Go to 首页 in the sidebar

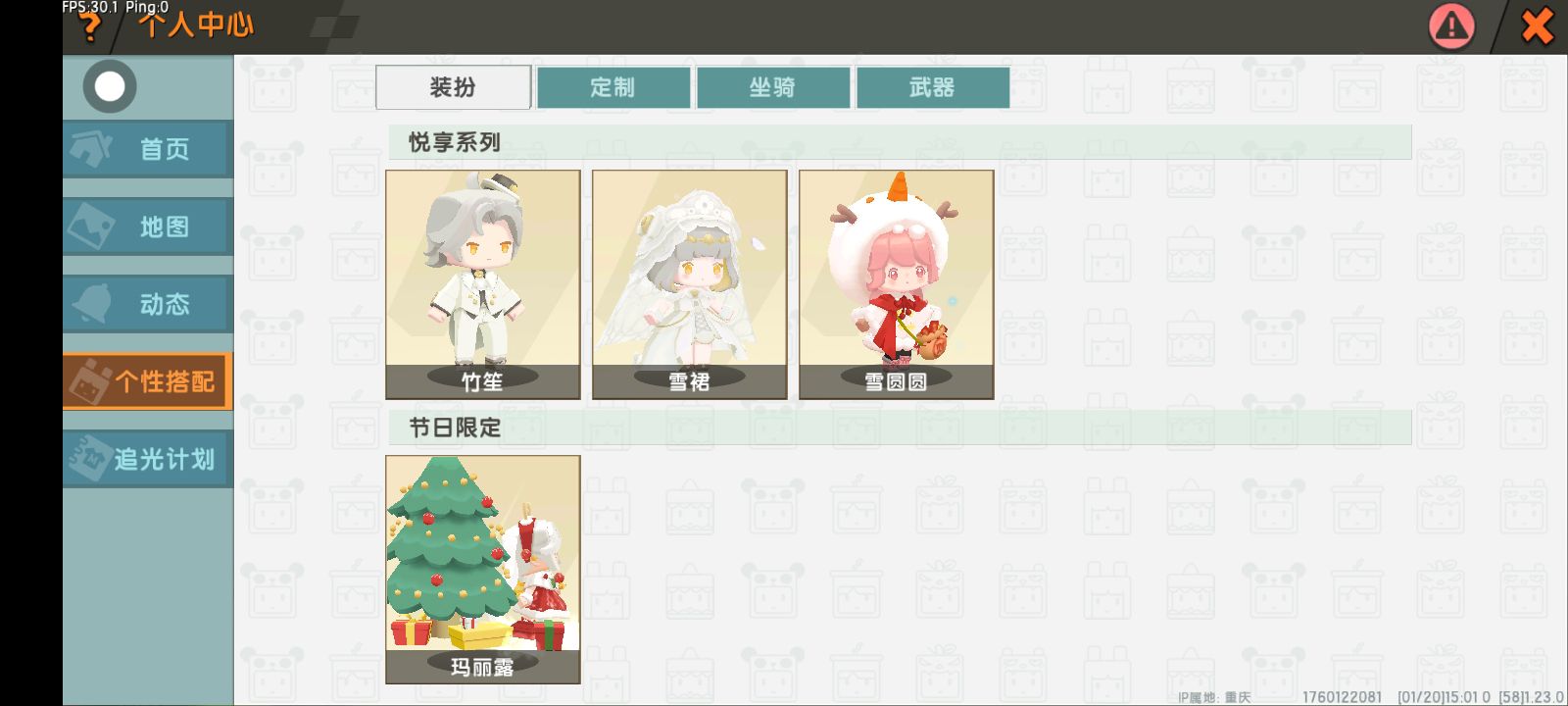(148, 149)
